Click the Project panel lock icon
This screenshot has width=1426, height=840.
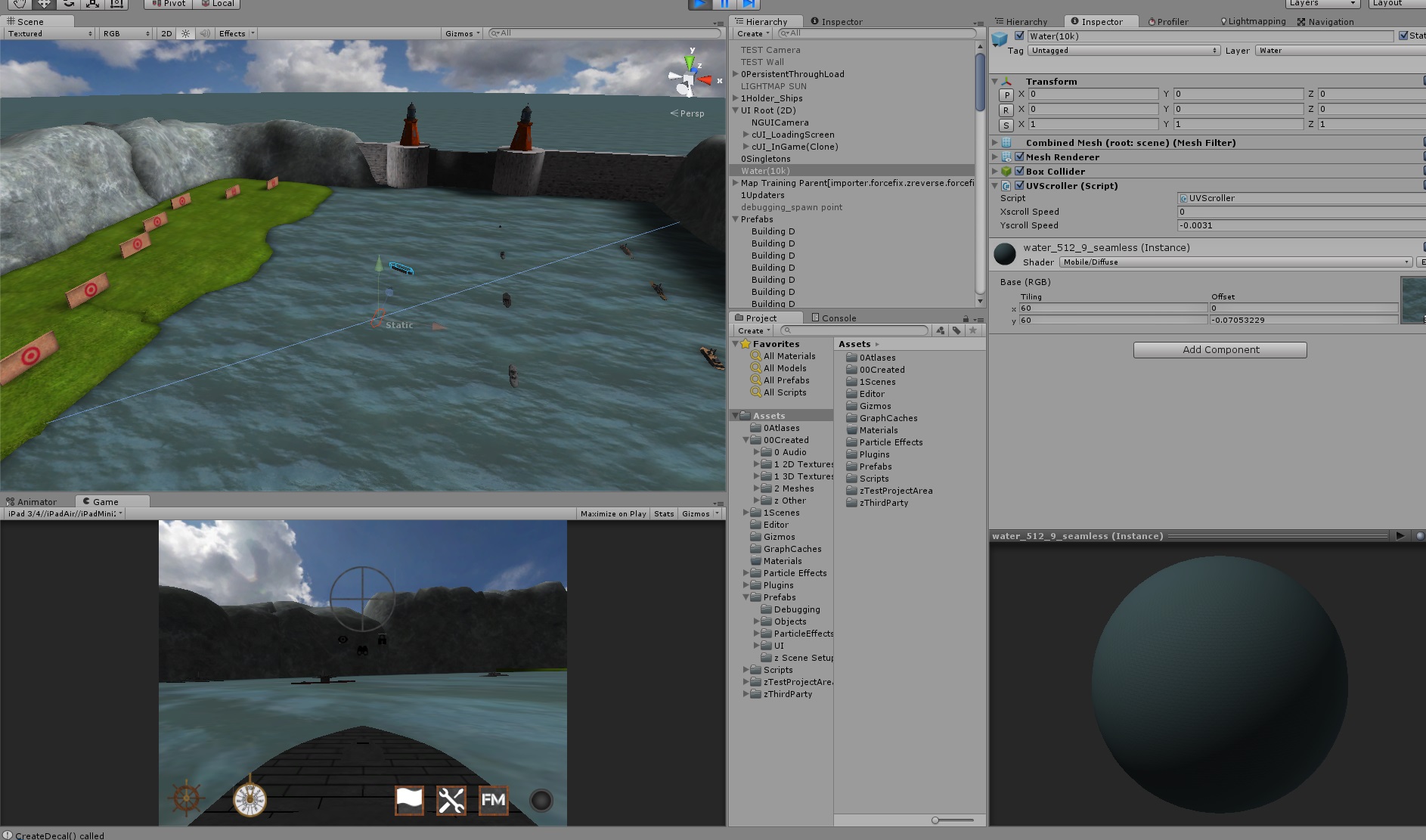pos(966,318)
